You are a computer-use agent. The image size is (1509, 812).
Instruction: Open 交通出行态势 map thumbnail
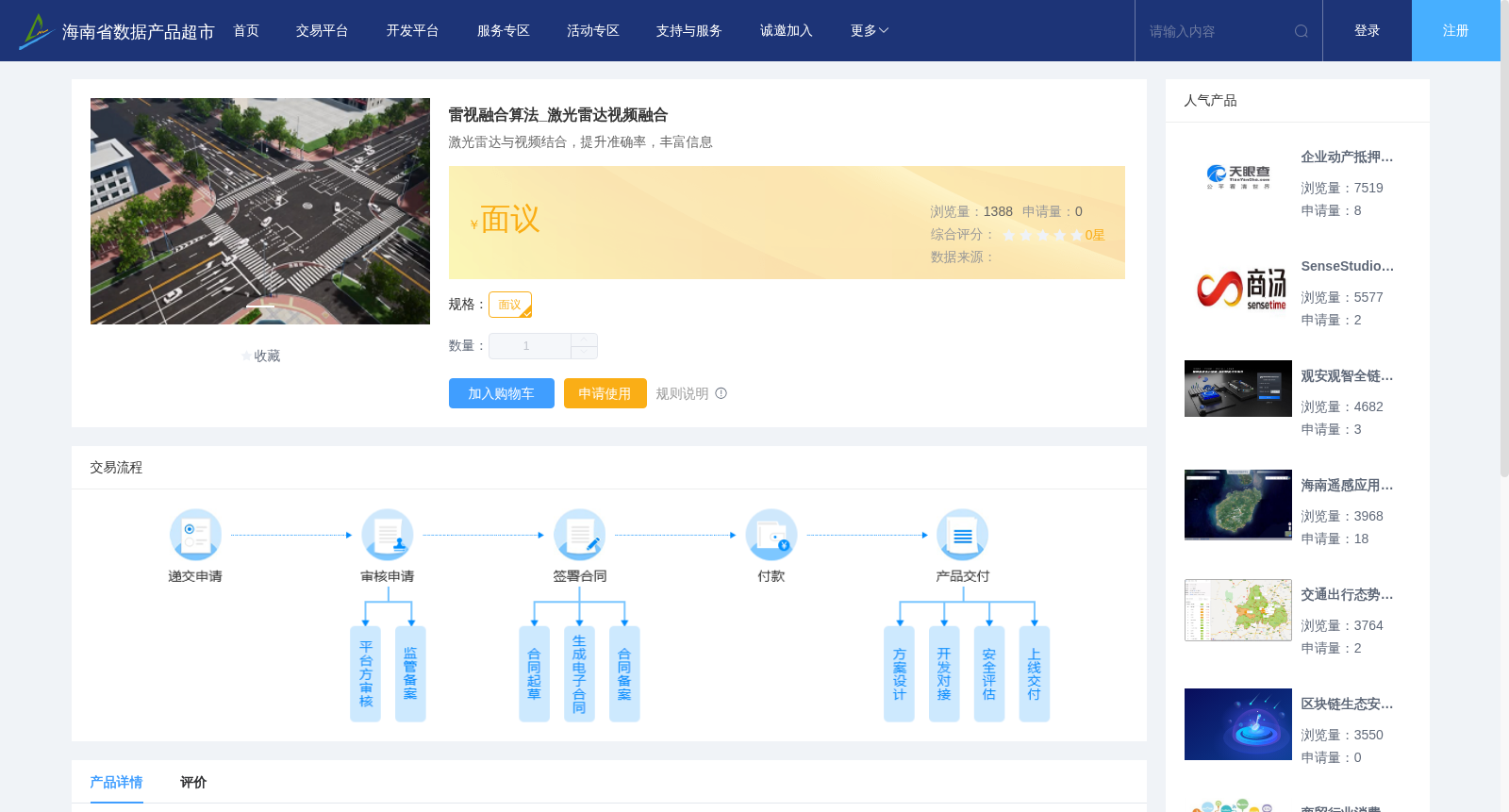point(1238,610)
